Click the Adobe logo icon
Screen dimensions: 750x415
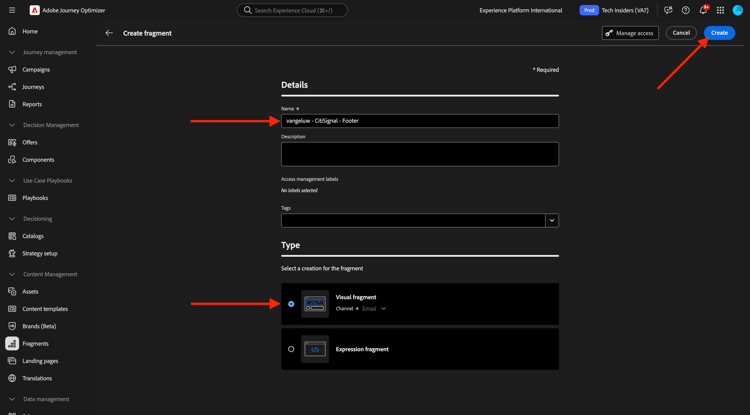(35, 10)
